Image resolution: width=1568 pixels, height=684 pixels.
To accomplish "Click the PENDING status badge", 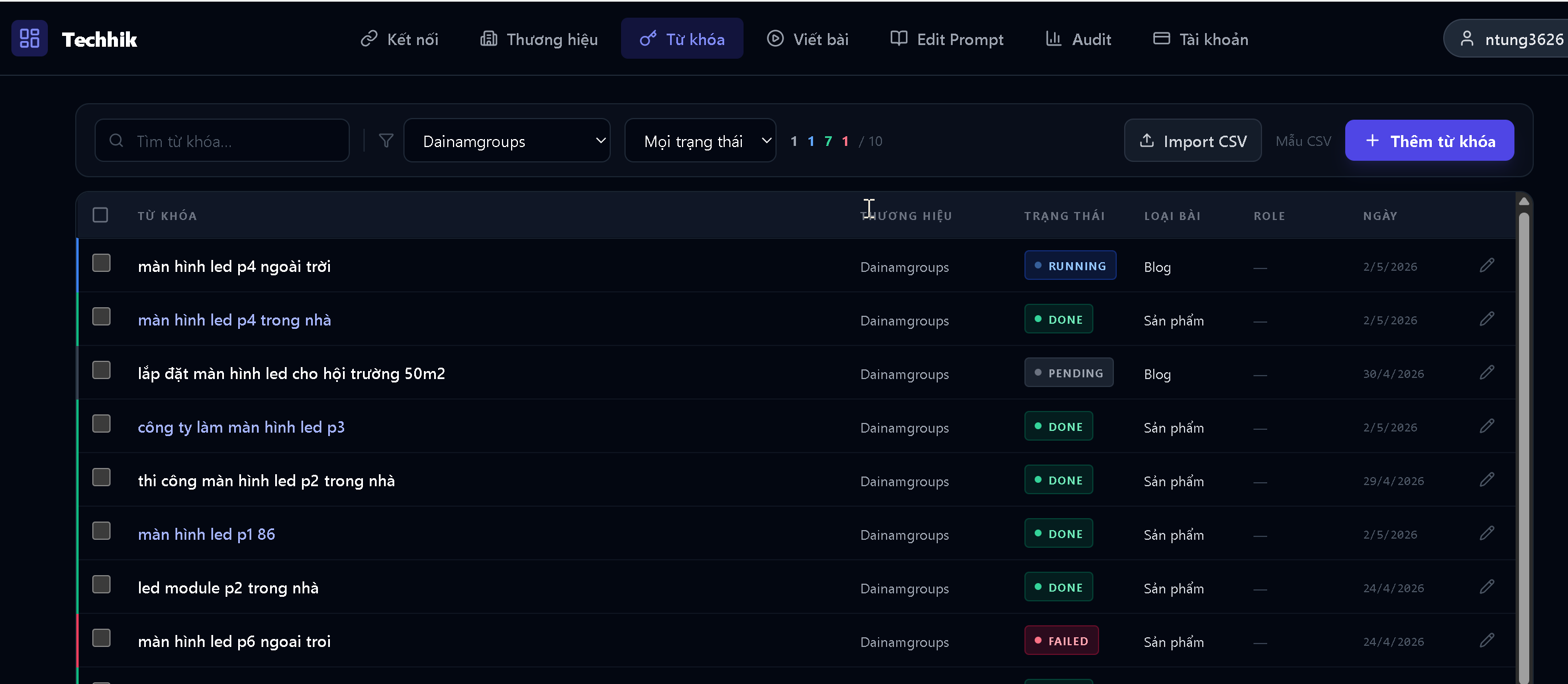I will point(1069,373).
